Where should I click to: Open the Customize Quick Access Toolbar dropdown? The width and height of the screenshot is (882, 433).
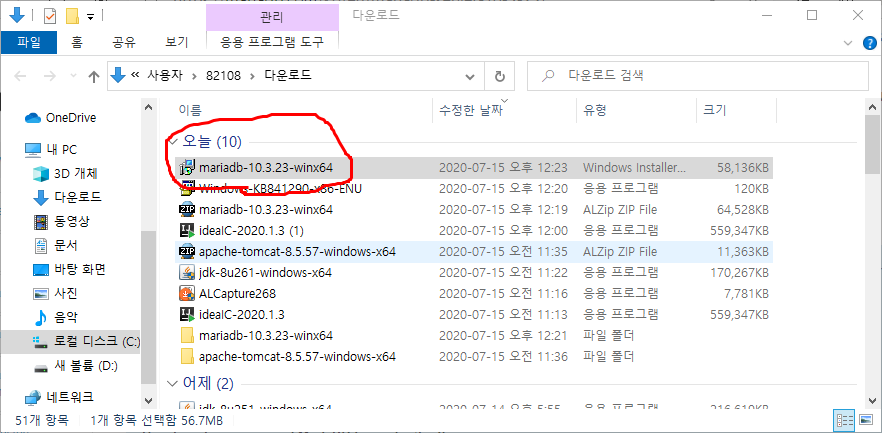pyautogui.click(x=91, y=17)
